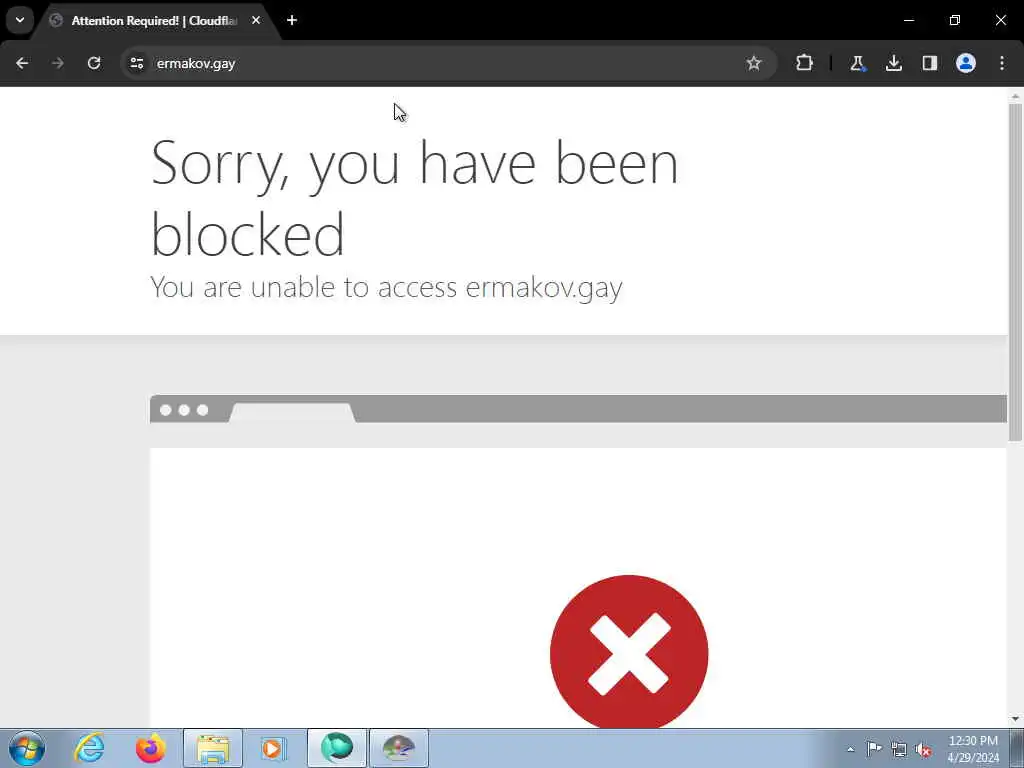The height and width of the screenshot is (768, 1024).
Task: Close the Attention Required tab
Action: [x=256, y=20]
